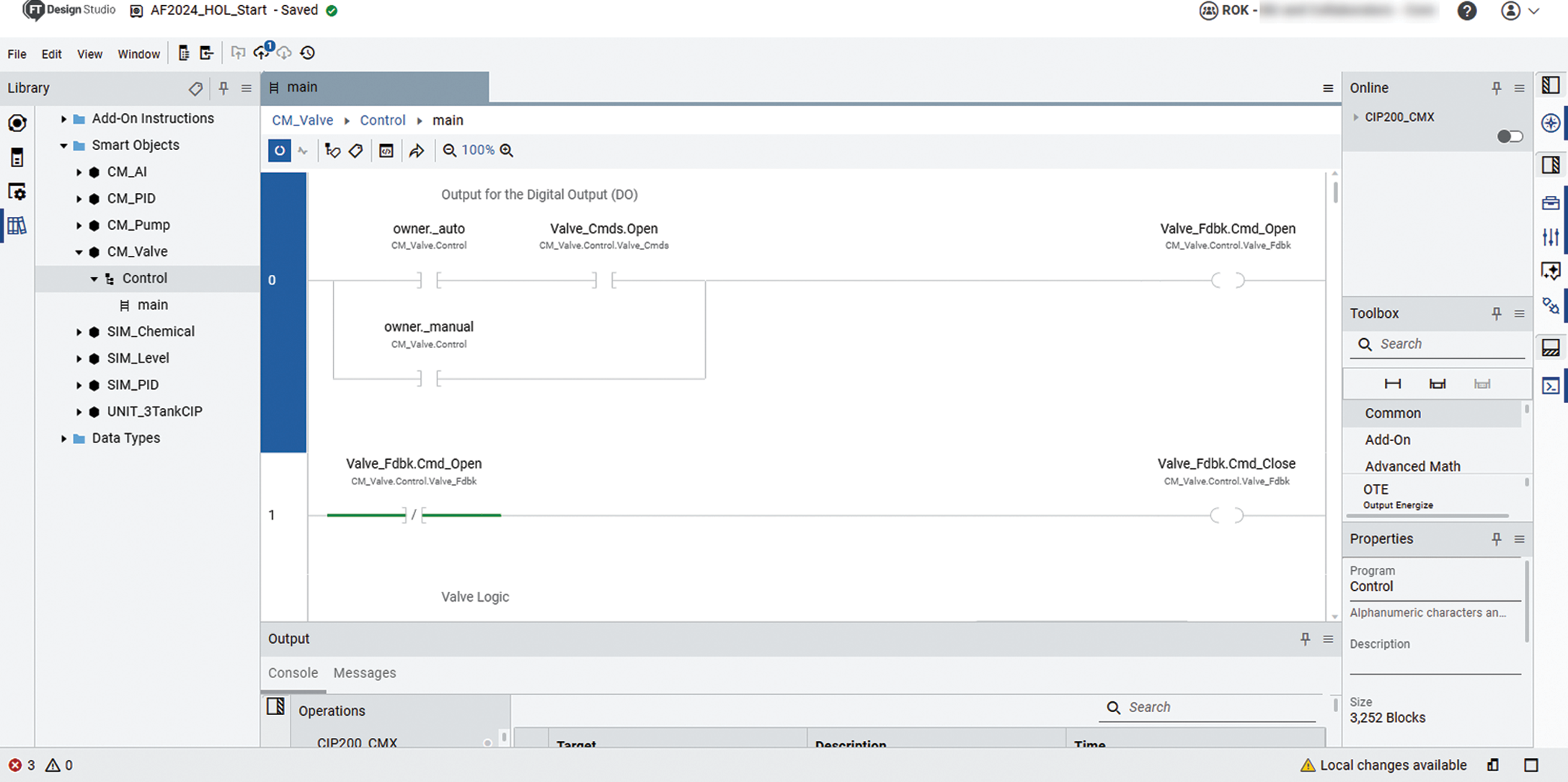Toggle the CIP200_CMX online switch
1568x782 pixels.
coord(1510,136)
